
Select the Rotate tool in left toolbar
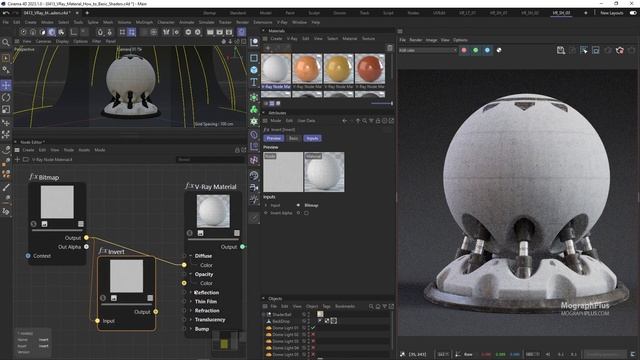click(6, 97)
